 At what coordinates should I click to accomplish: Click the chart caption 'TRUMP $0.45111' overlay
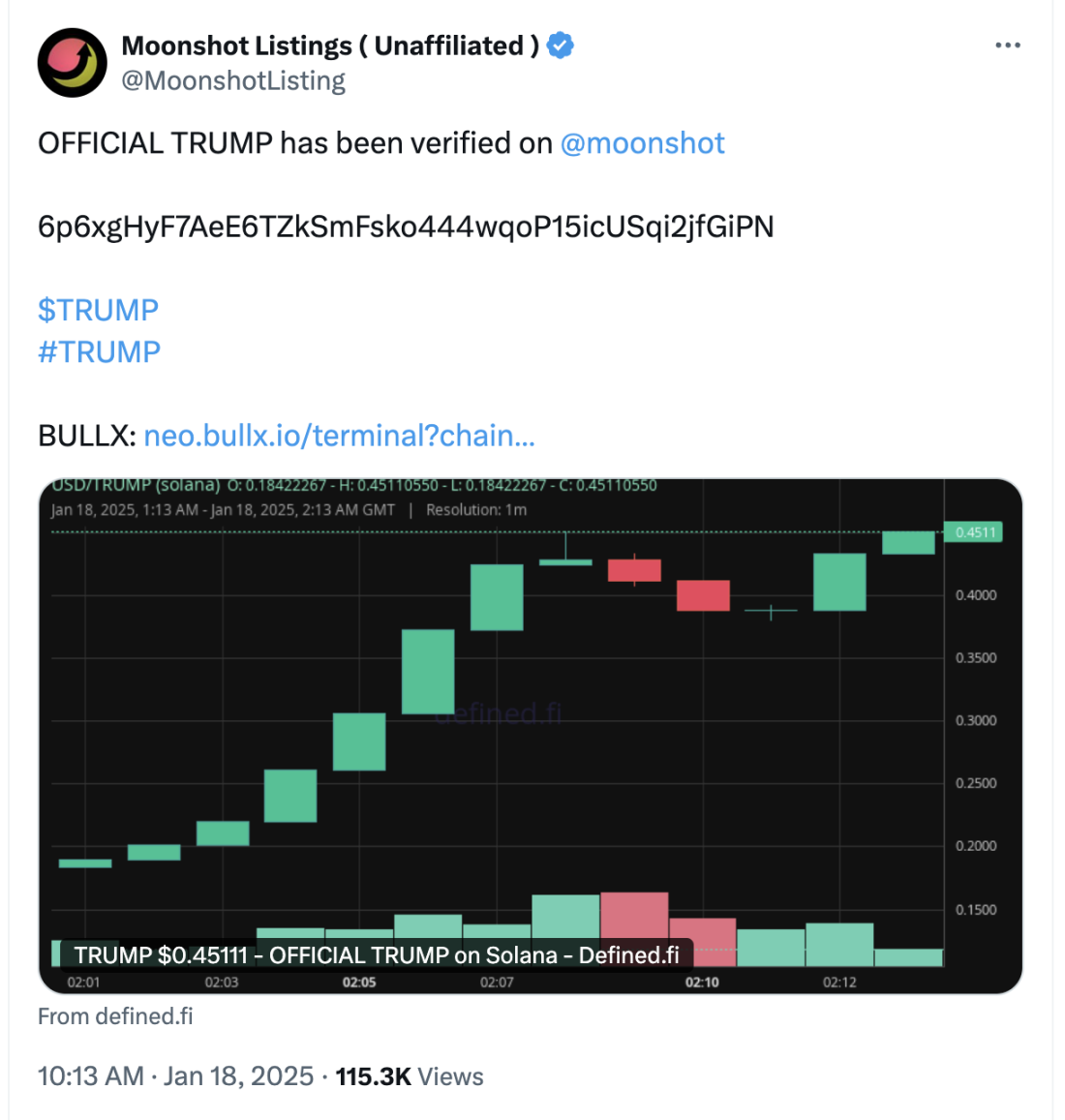[376, 955]
